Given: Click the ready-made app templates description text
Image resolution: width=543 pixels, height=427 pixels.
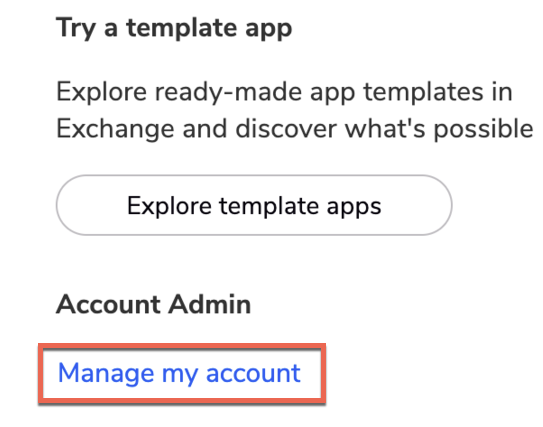Looking at the screenshot, I should coord(294,110).
